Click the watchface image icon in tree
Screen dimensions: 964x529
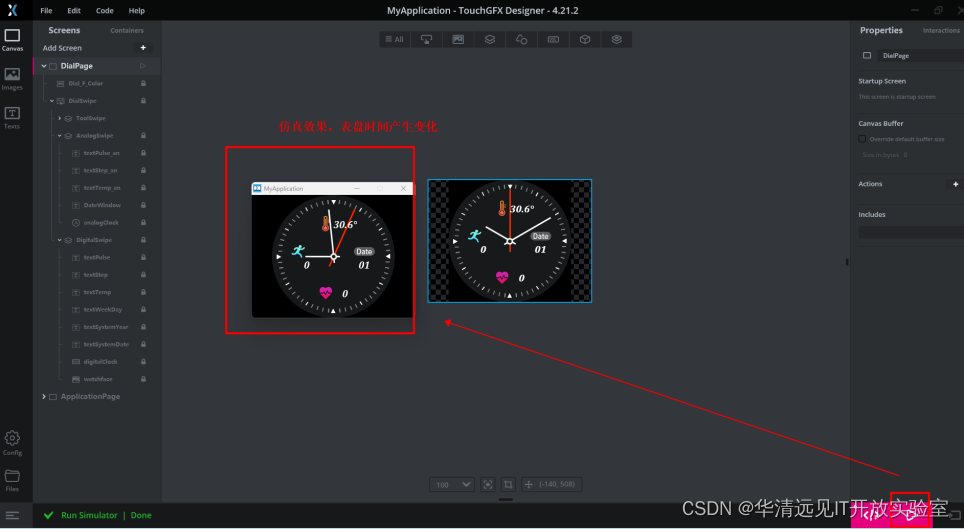click(x=76, y=380)
